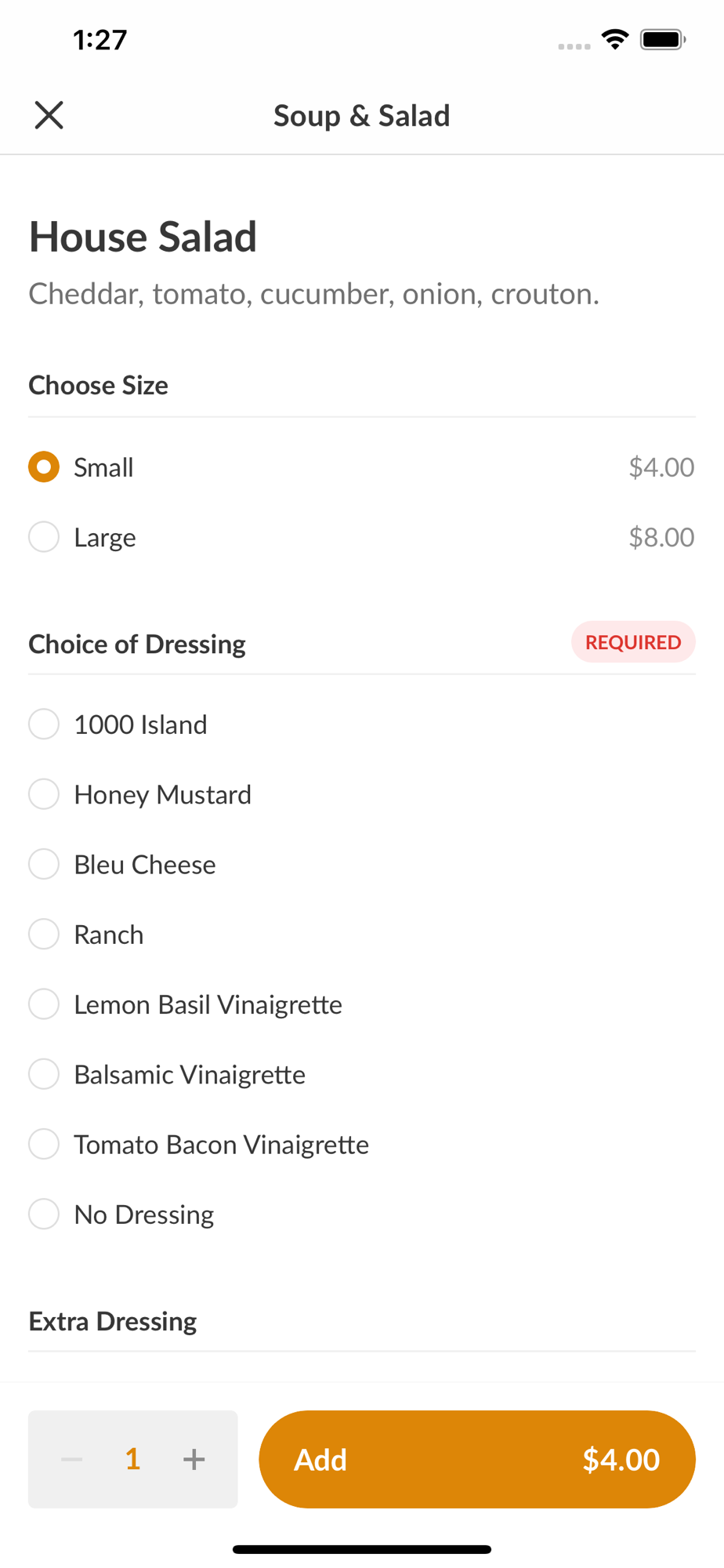The height and width of the screenshot is (1568, 724).
Task: Choose Honey Mustard dressing
Action: [x=44, y=794]
